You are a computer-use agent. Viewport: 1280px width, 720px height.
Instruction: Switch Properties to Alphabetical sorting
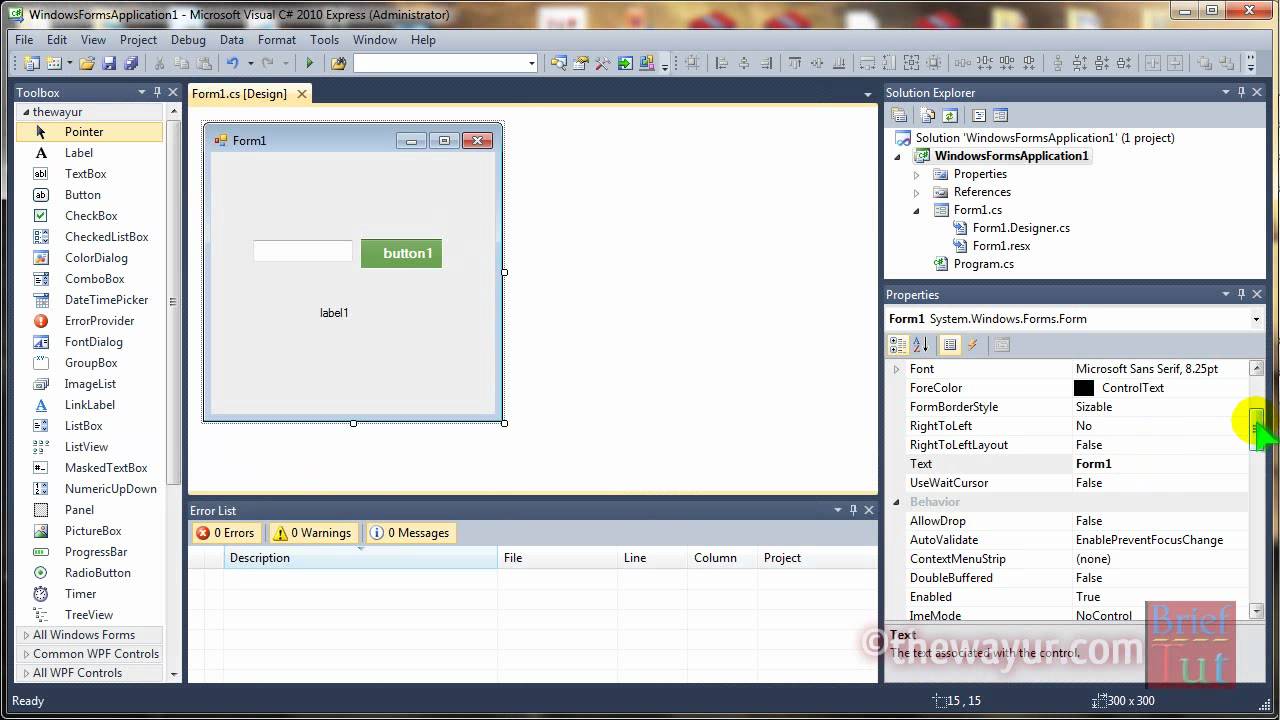pos(920,345)
